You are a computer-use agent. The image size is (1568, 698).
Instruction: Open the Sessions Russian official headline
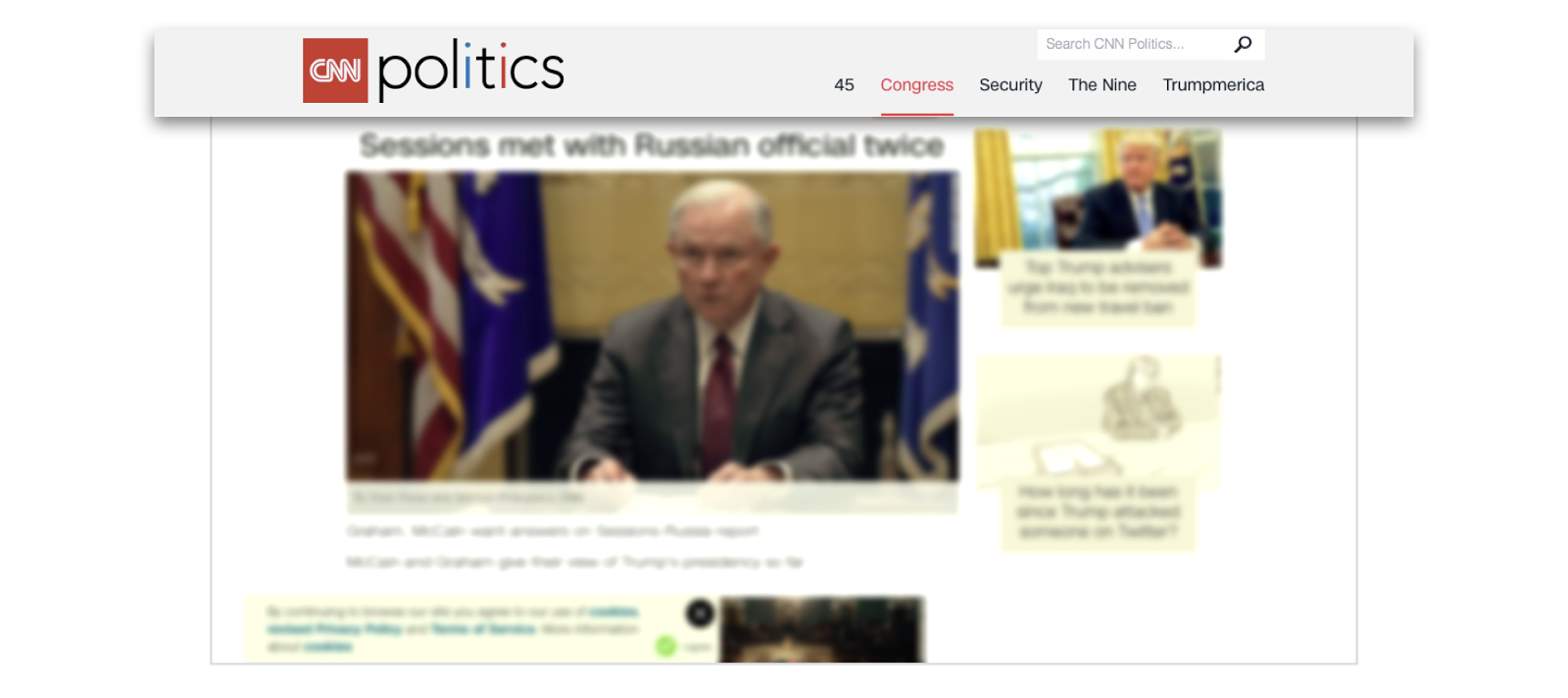click(x=652, y=146)
